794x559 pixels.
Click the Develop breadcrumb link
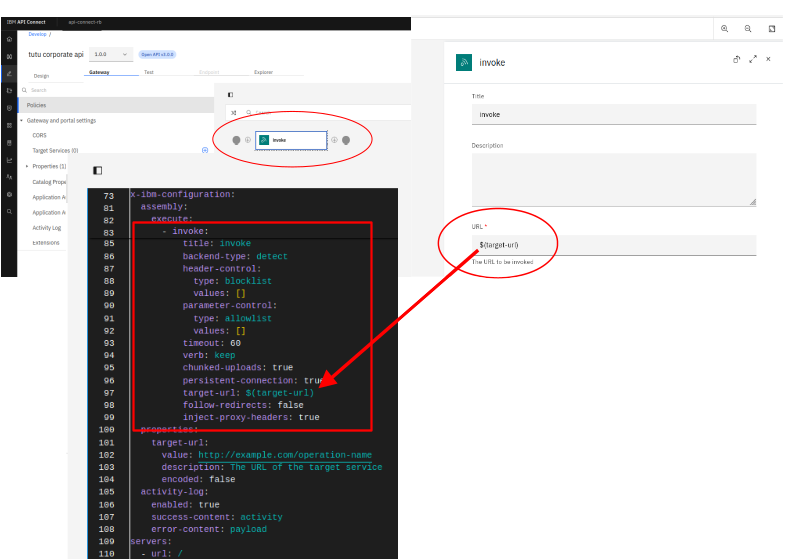click(x=38, y=34)
